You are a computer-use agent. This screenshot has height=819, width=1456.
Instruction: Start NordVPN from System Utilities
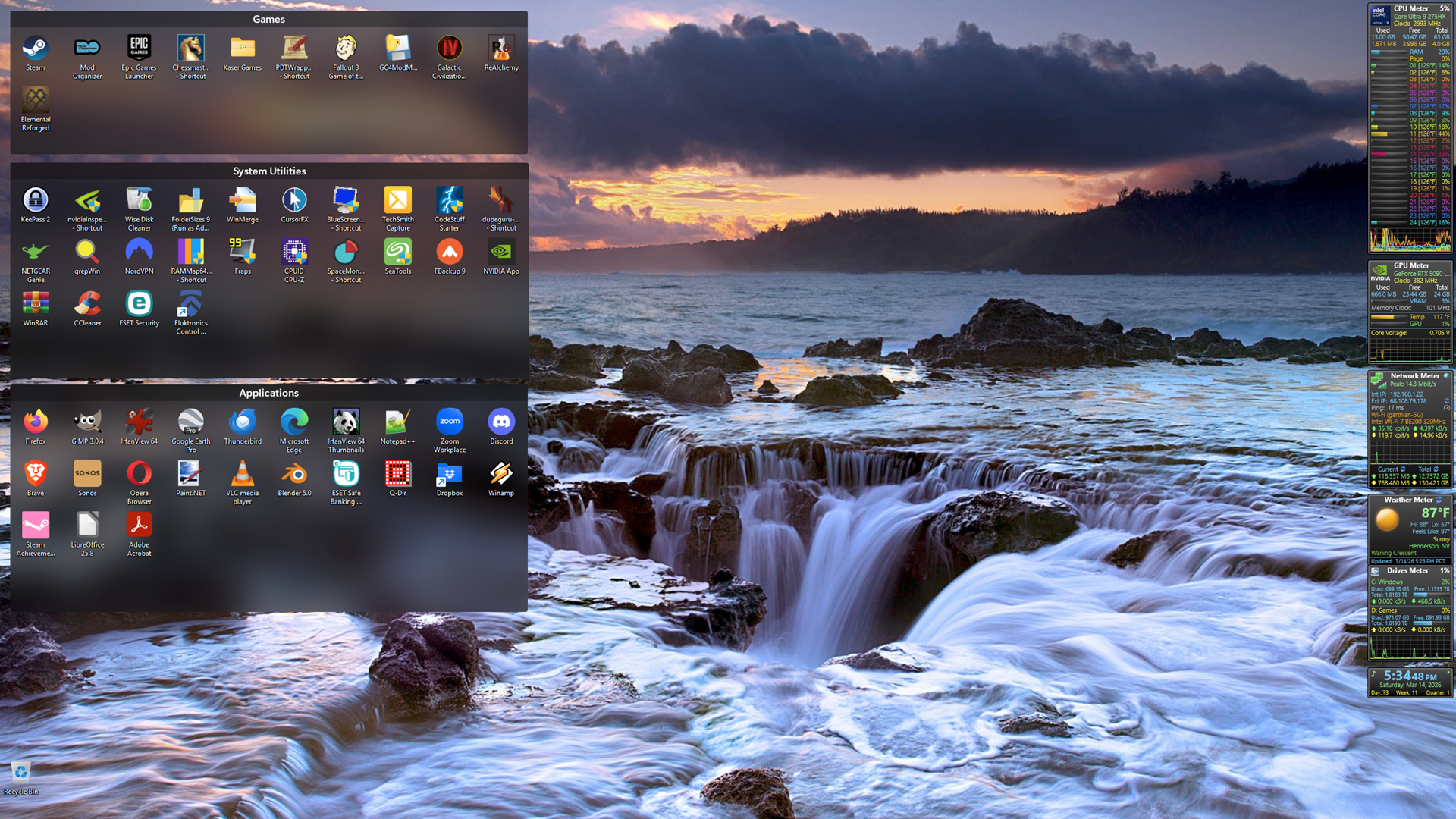(x=139, y=253)
